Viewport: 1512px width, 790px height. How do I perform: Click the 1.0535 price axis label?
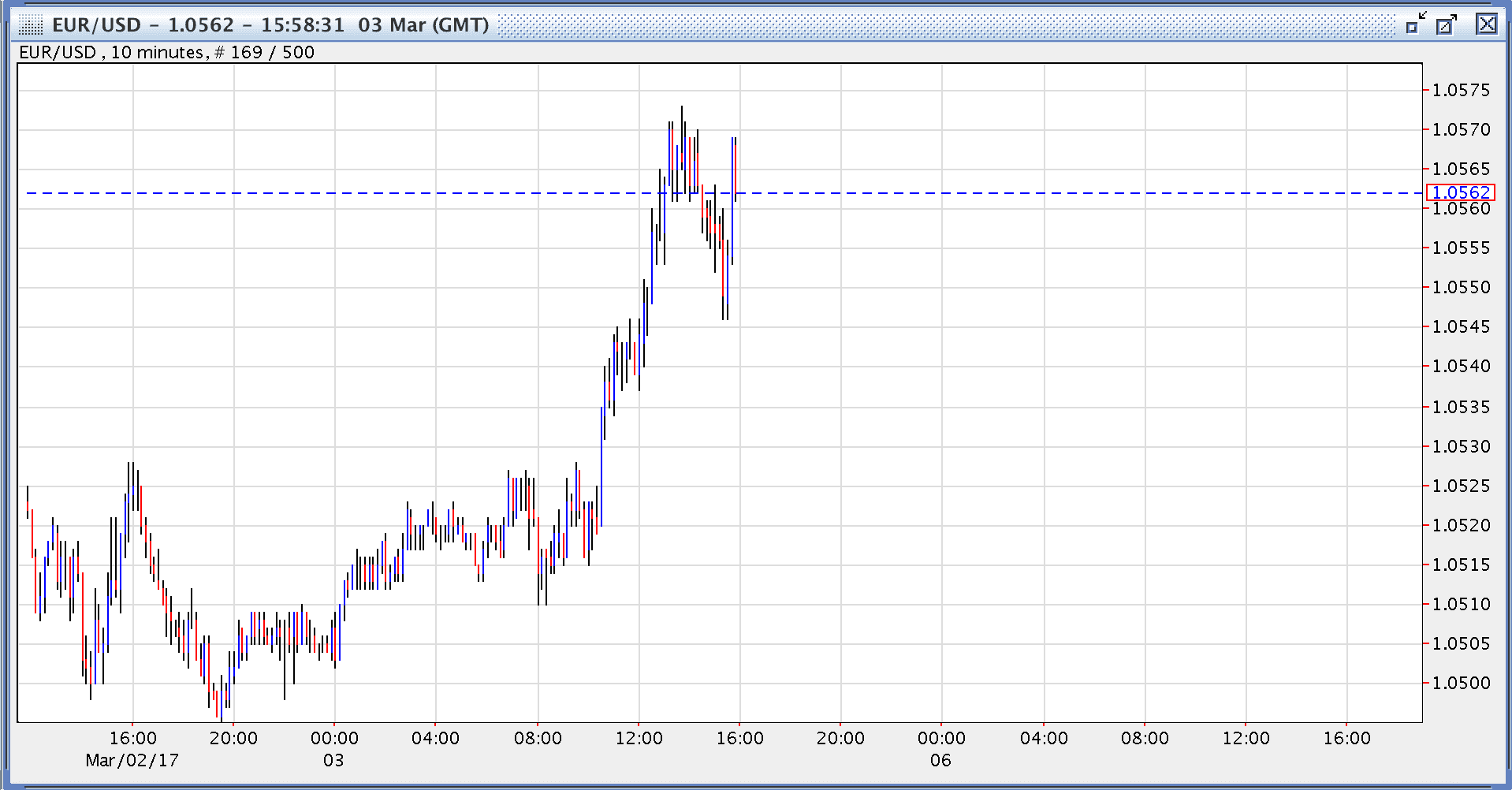pyautogui.click(x=1461, y=407)
